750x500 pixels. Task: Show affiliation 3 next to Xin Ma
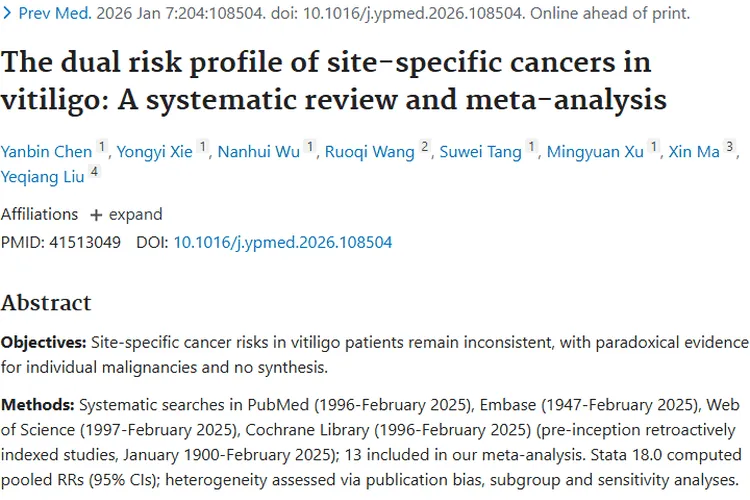coord(731,149)
